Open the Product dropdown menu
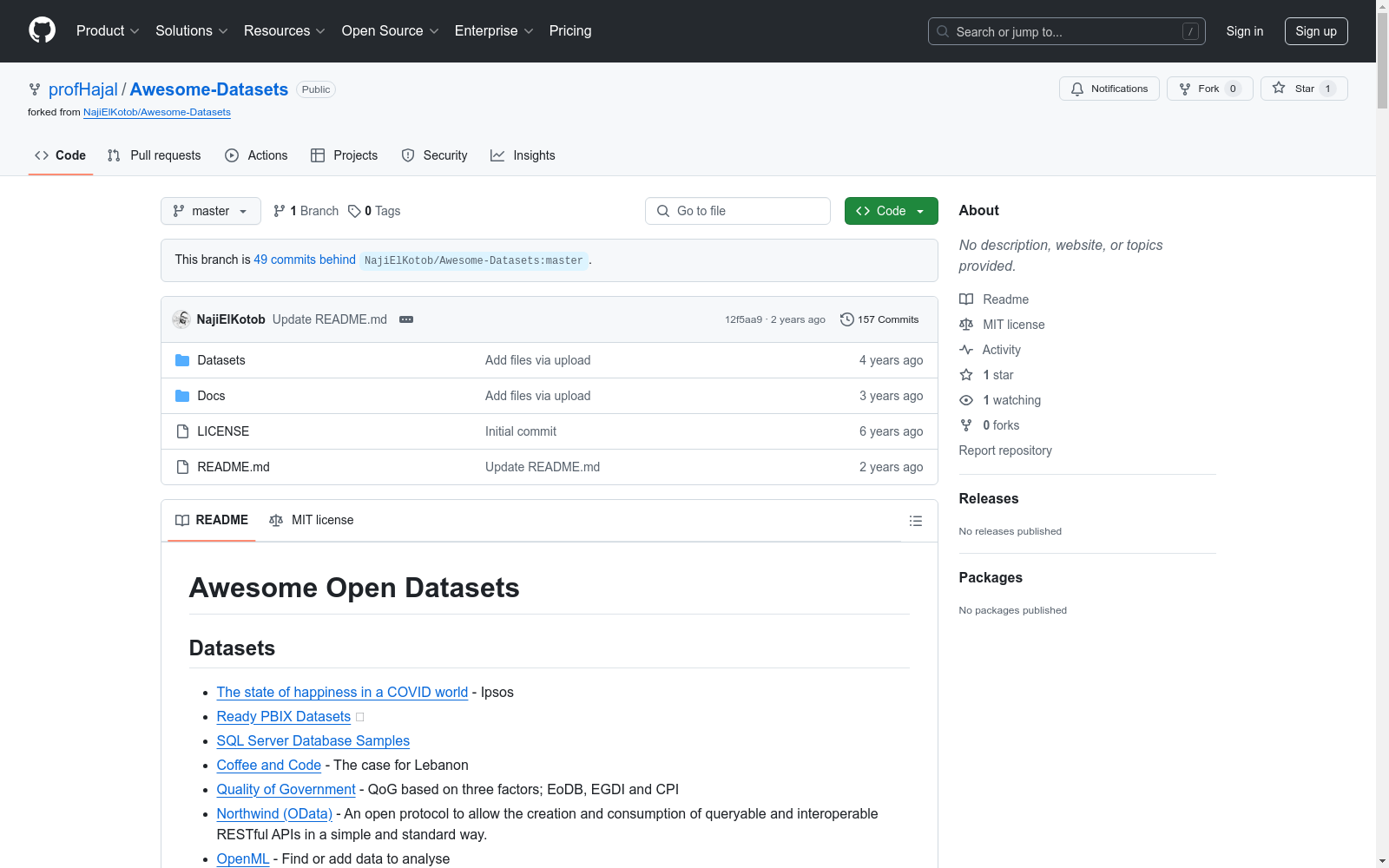 (108, 31)
